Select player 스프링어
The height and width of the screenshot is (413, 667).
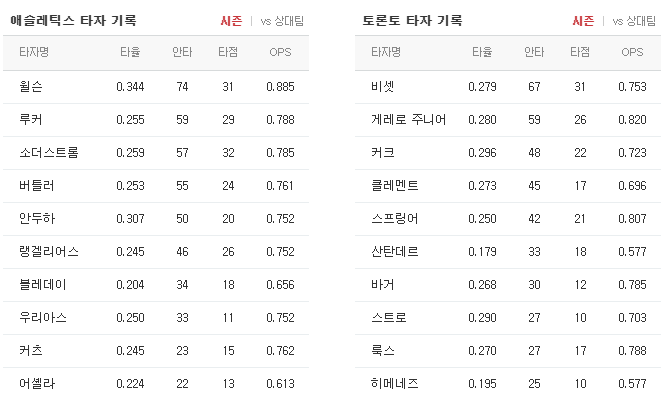pyautogui.click(x=395, y=218)
